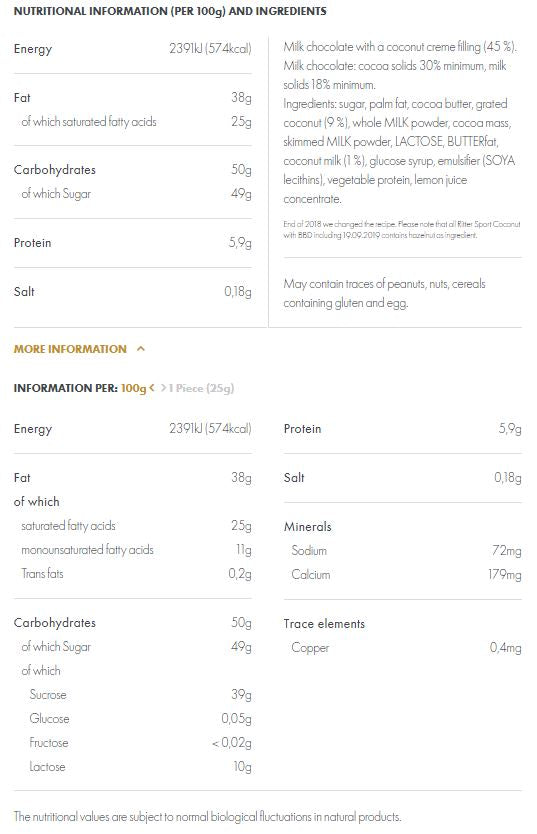Collapse the MORE INFORMATION section
The height and width of the screenshot is (834, 537).
70,349
